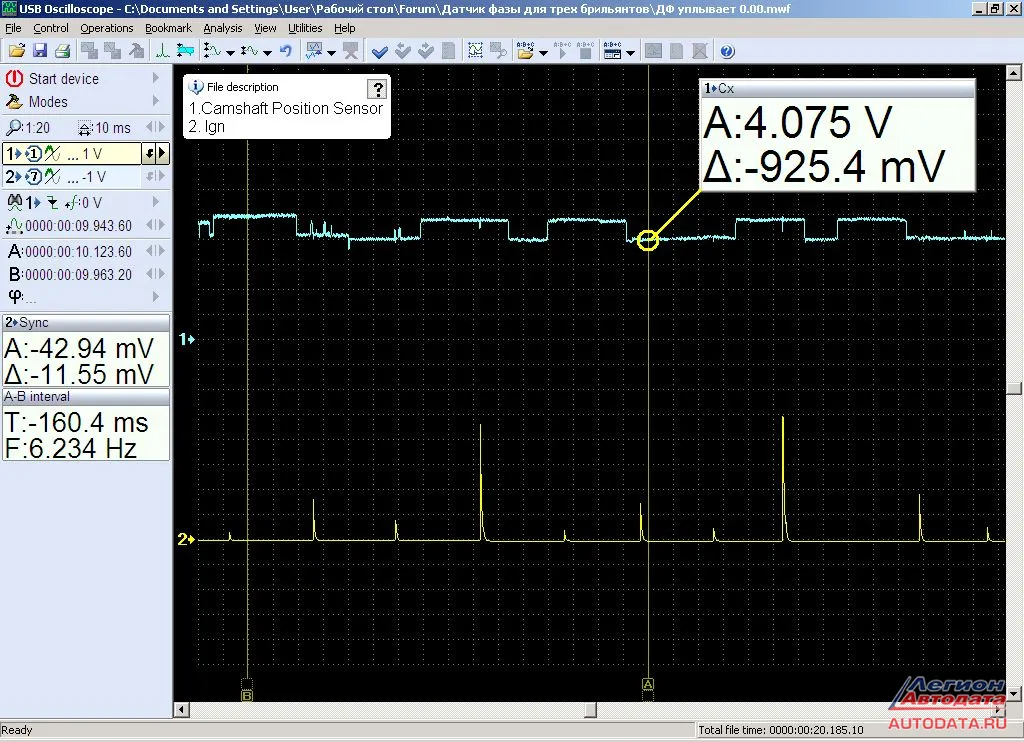Open dropdown next to A:B+C window layout
The width and height of the screenshot is (1024, 742).
click(x=630, y=52)
